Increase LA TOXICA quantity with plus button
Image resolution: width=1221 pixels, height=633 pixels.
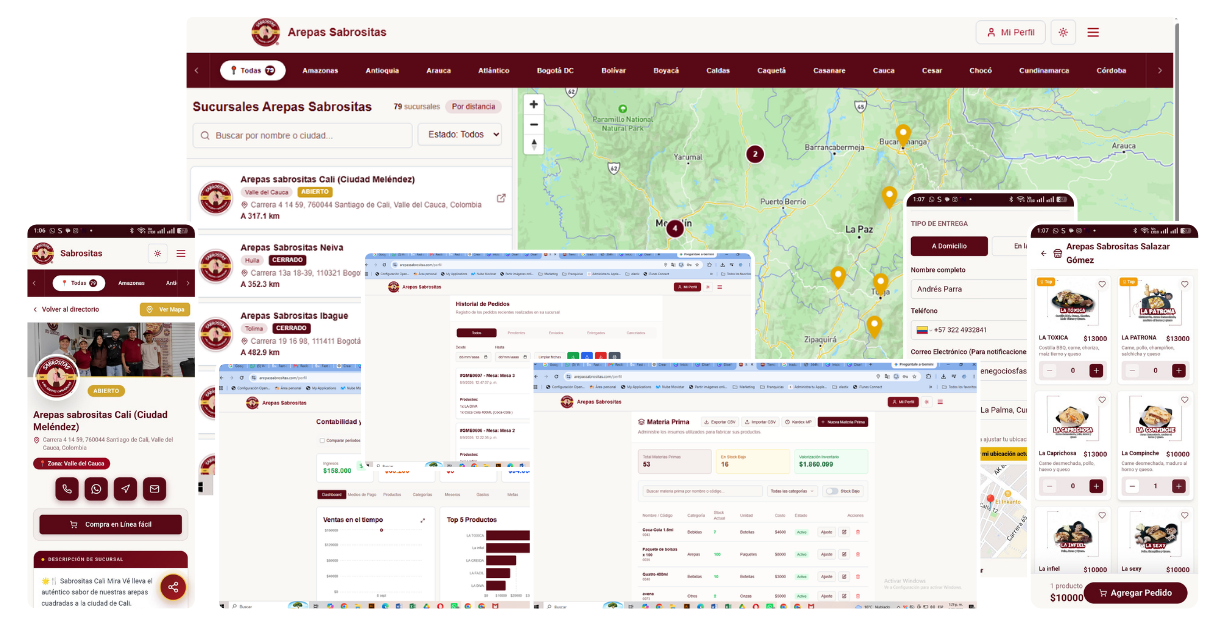(1096, 370)
